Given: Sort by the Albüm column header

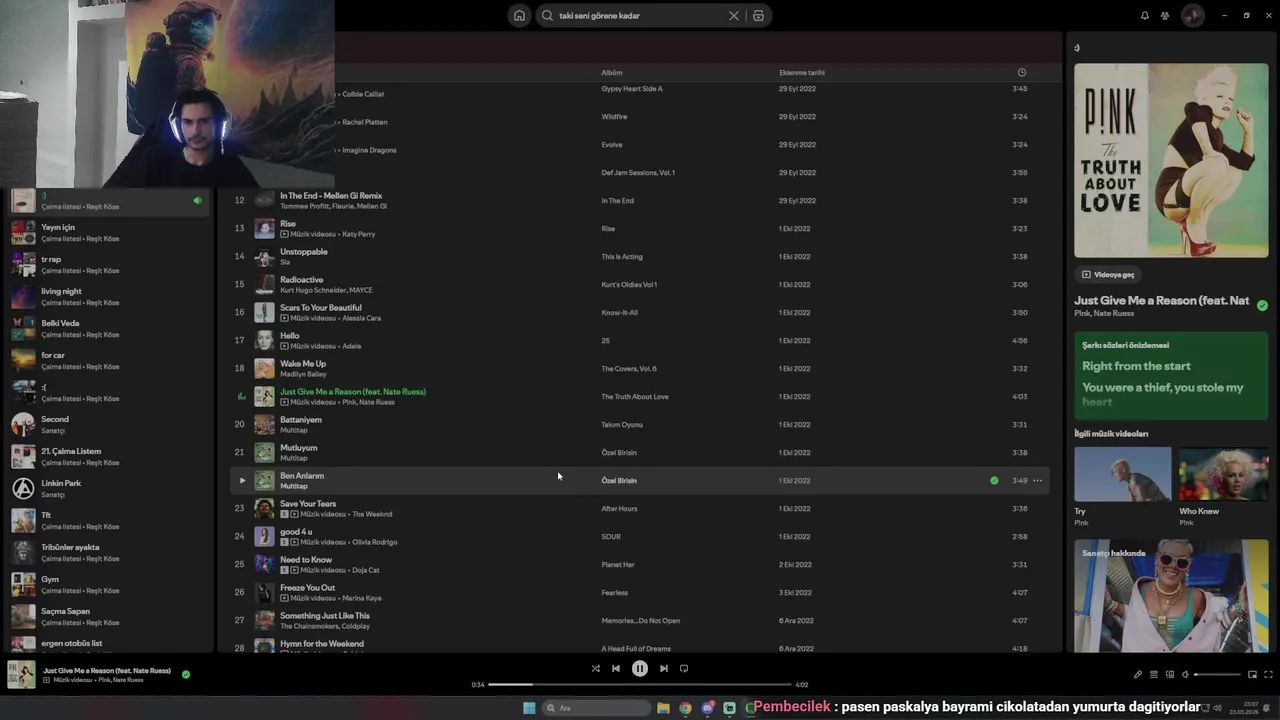Looking at the screenshot, I should point(612,73).
